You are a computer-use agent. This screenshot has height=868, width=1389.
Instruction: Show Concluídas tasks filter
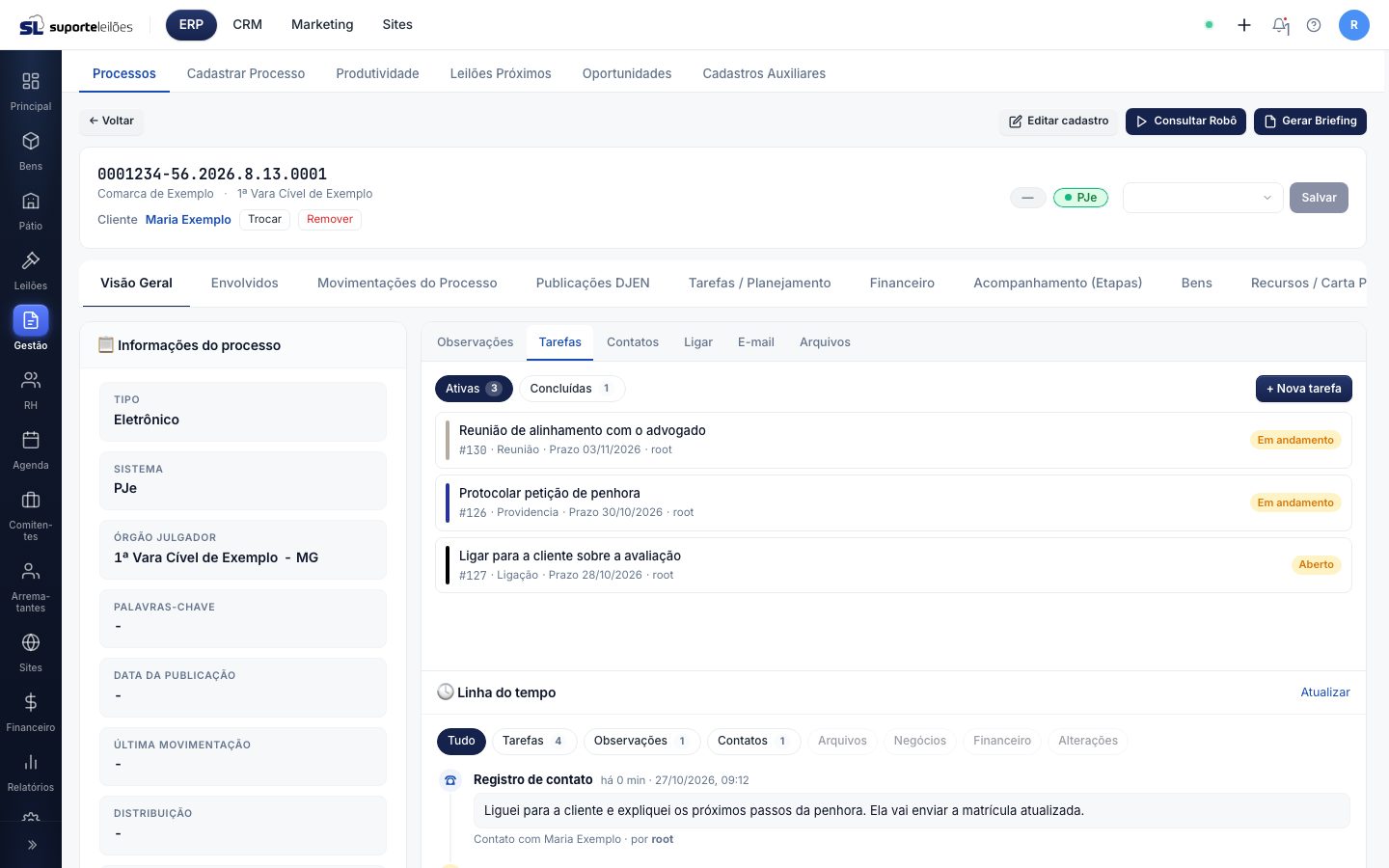572,389
